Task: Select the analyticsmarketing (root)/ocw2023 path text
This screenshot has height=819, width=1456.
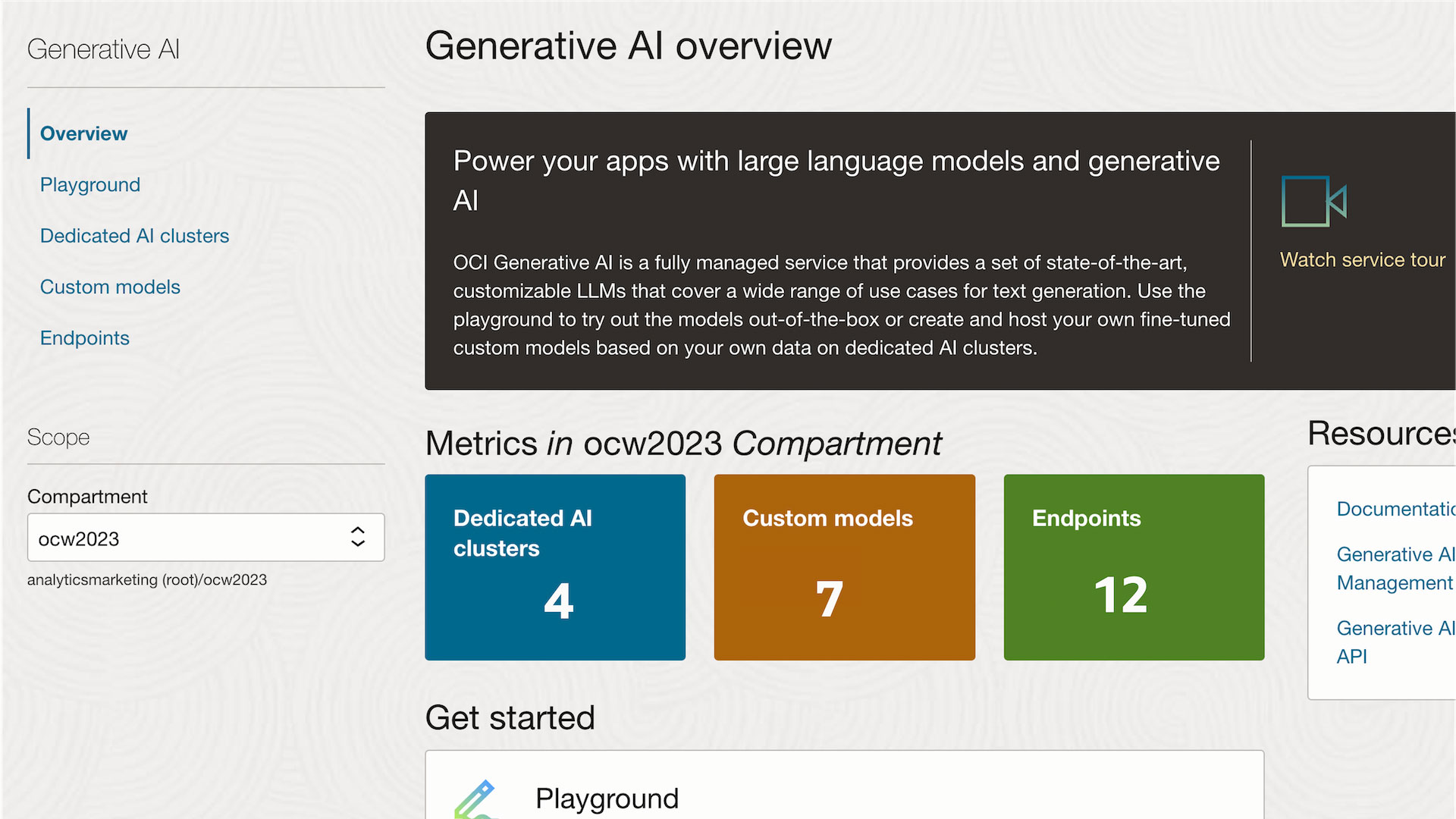Action: click(x=147, y=580)
